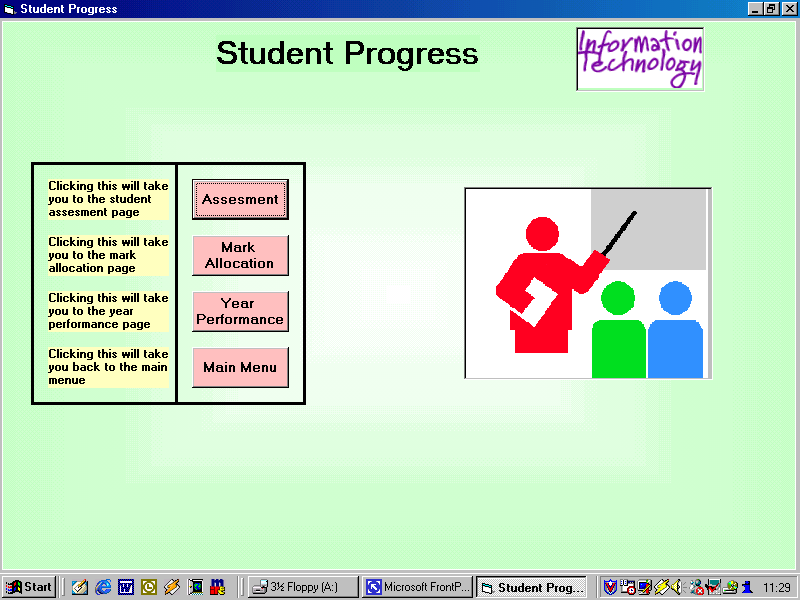Launch Internet Explorer from quick launch
Viewport: 800px width, 600px height.
103,587
